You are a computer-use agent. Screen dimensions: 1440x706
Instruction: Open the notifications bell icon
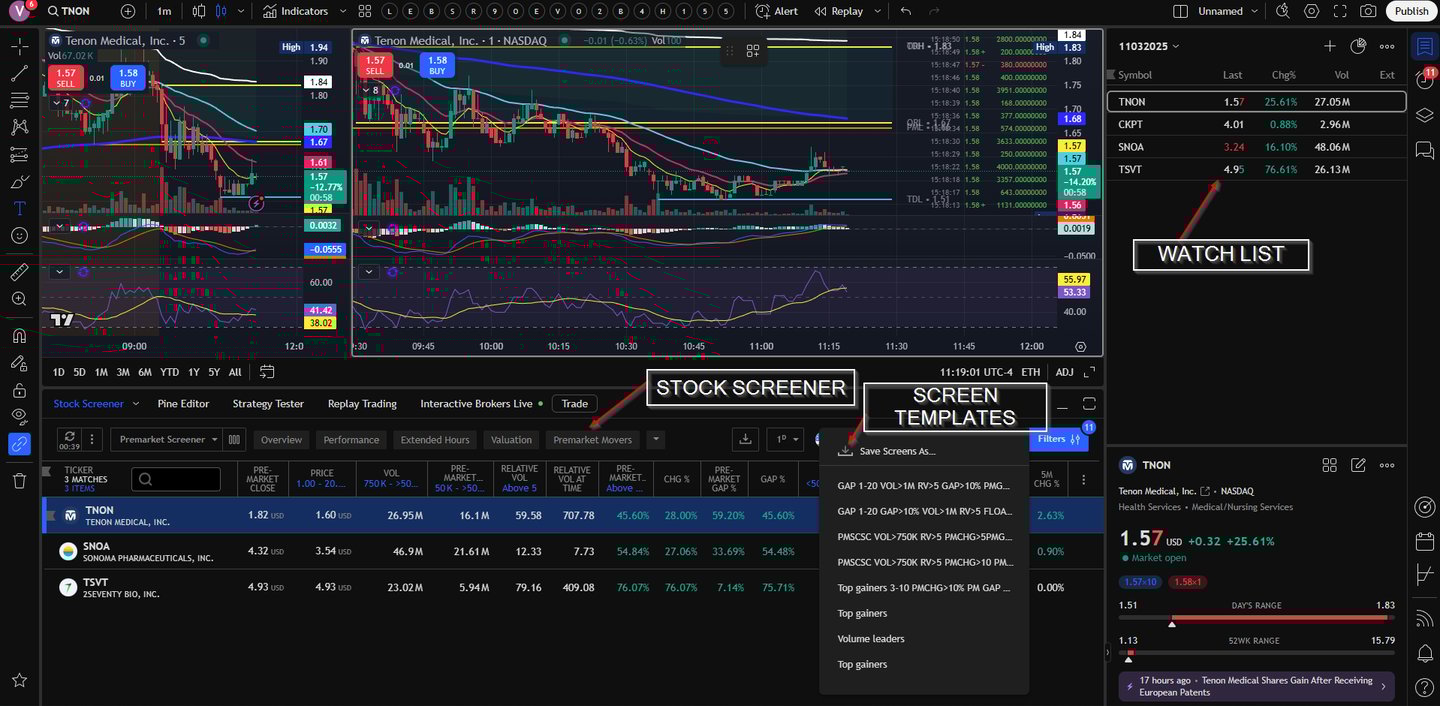click(x=1424, y=653)
